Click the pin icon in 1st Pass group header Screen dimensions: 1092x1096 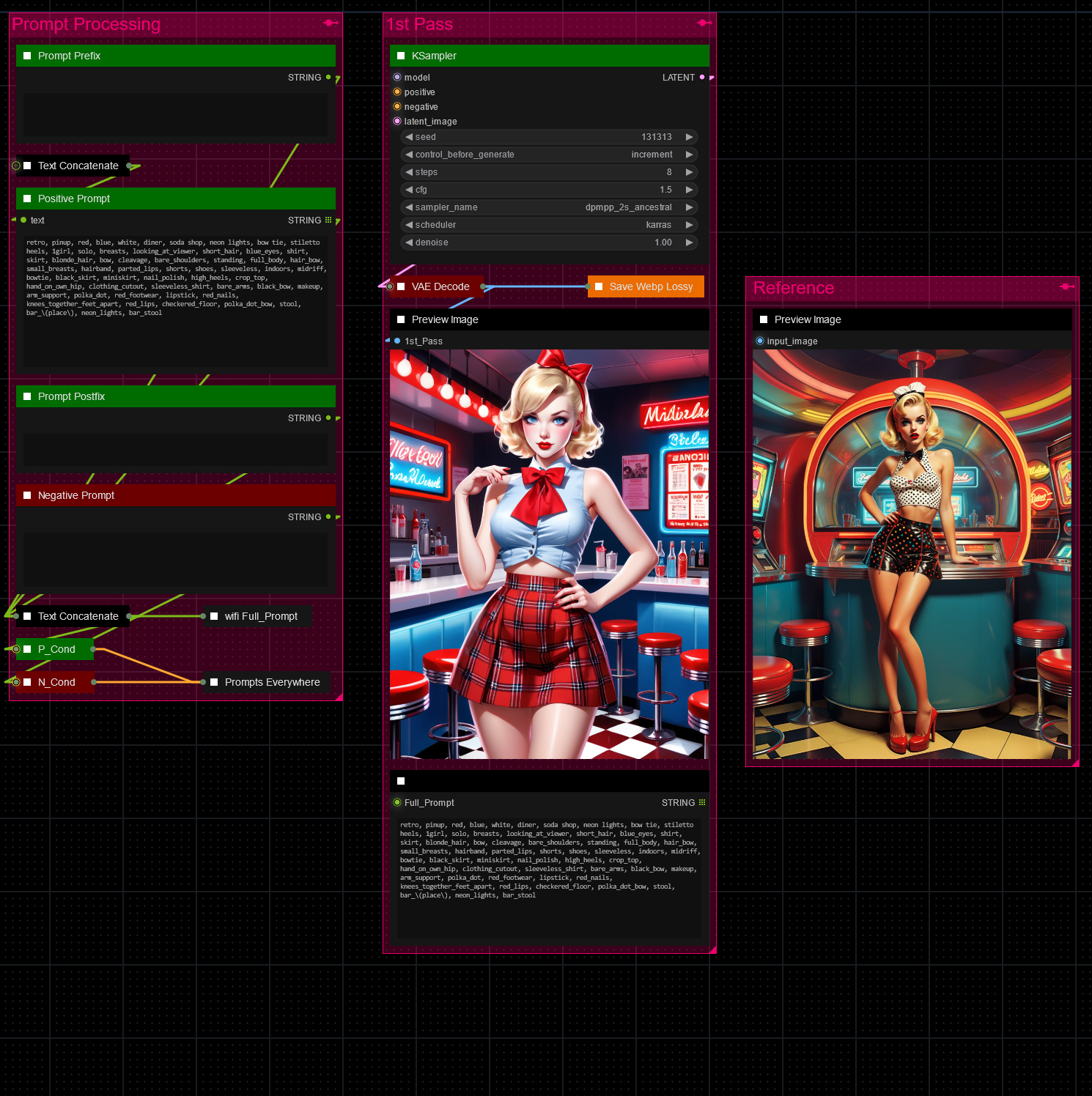[x=704, y=23]
